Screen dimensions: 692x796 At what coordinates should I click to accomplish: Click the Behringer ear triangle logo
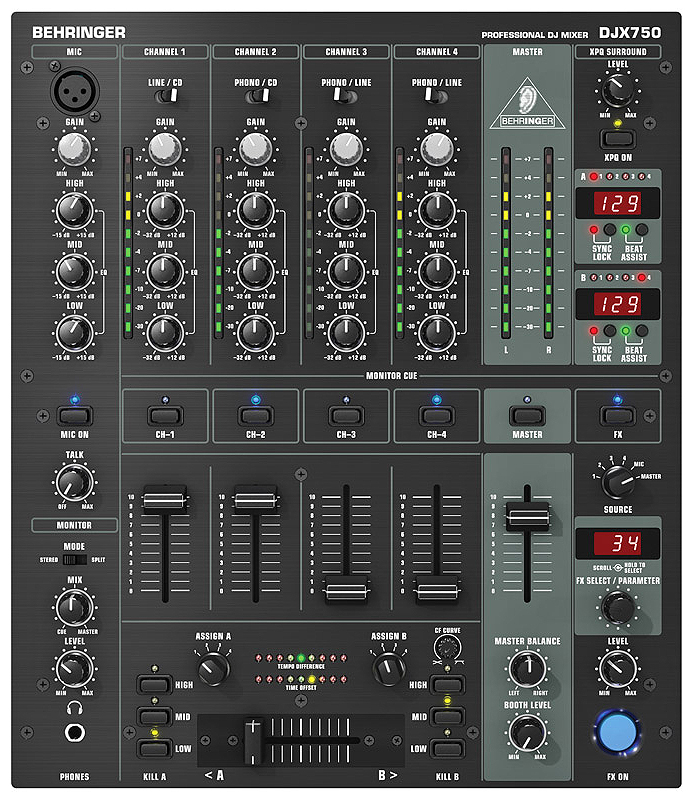click(x=528, y=104)
